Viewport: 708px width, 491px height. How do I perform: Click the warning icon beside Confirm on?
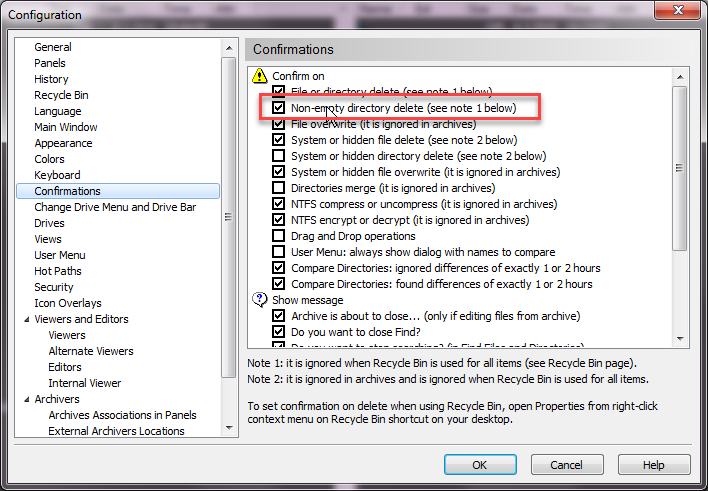click(260, 76)
